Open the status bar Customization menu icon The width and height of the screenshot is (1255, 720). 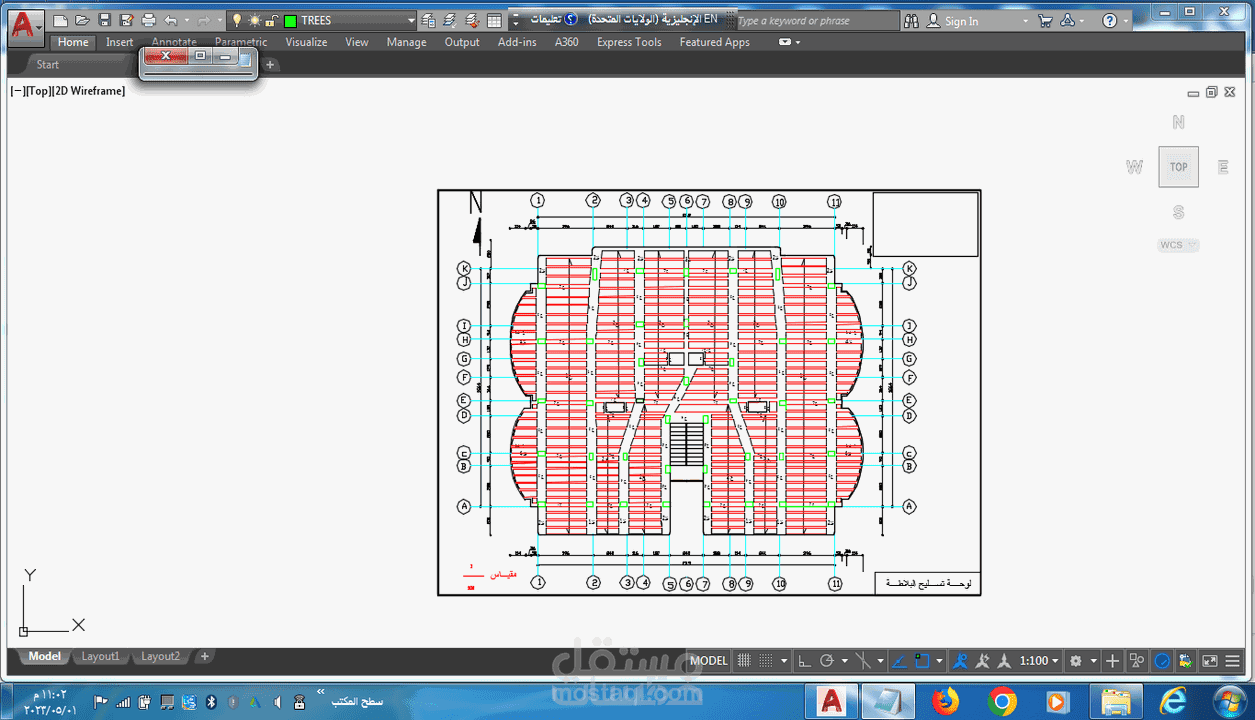[1233, 661]
